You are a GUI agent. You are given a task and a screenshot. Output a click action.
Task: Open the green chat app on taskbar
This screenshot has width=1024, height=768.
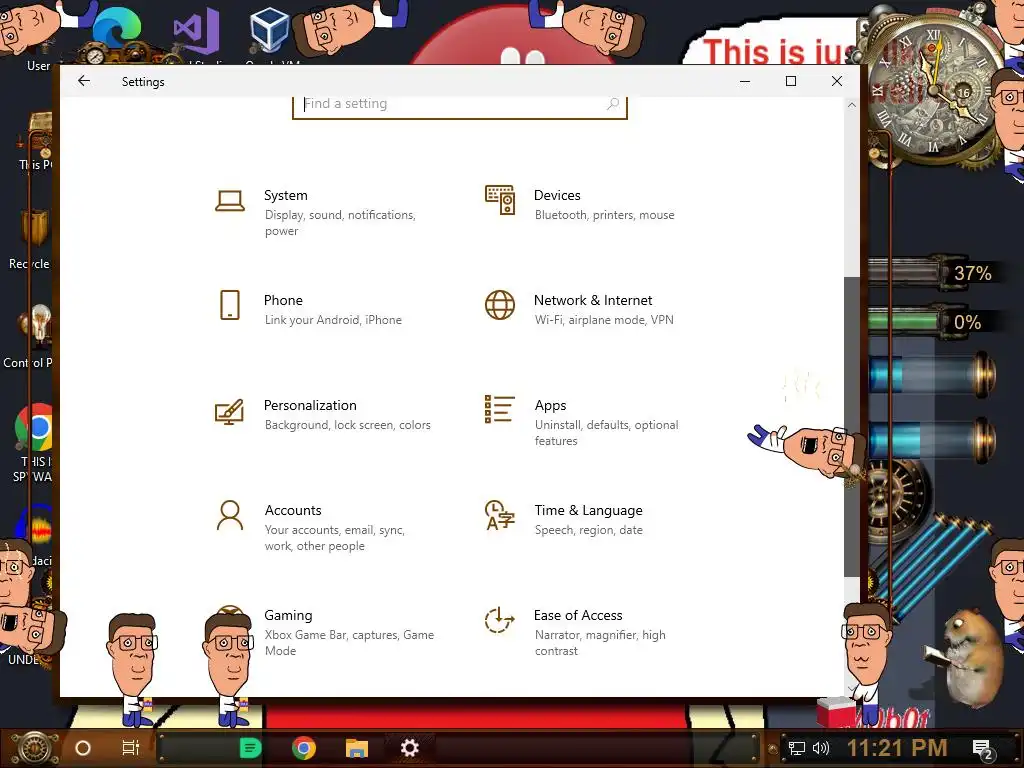click(250, 748)
